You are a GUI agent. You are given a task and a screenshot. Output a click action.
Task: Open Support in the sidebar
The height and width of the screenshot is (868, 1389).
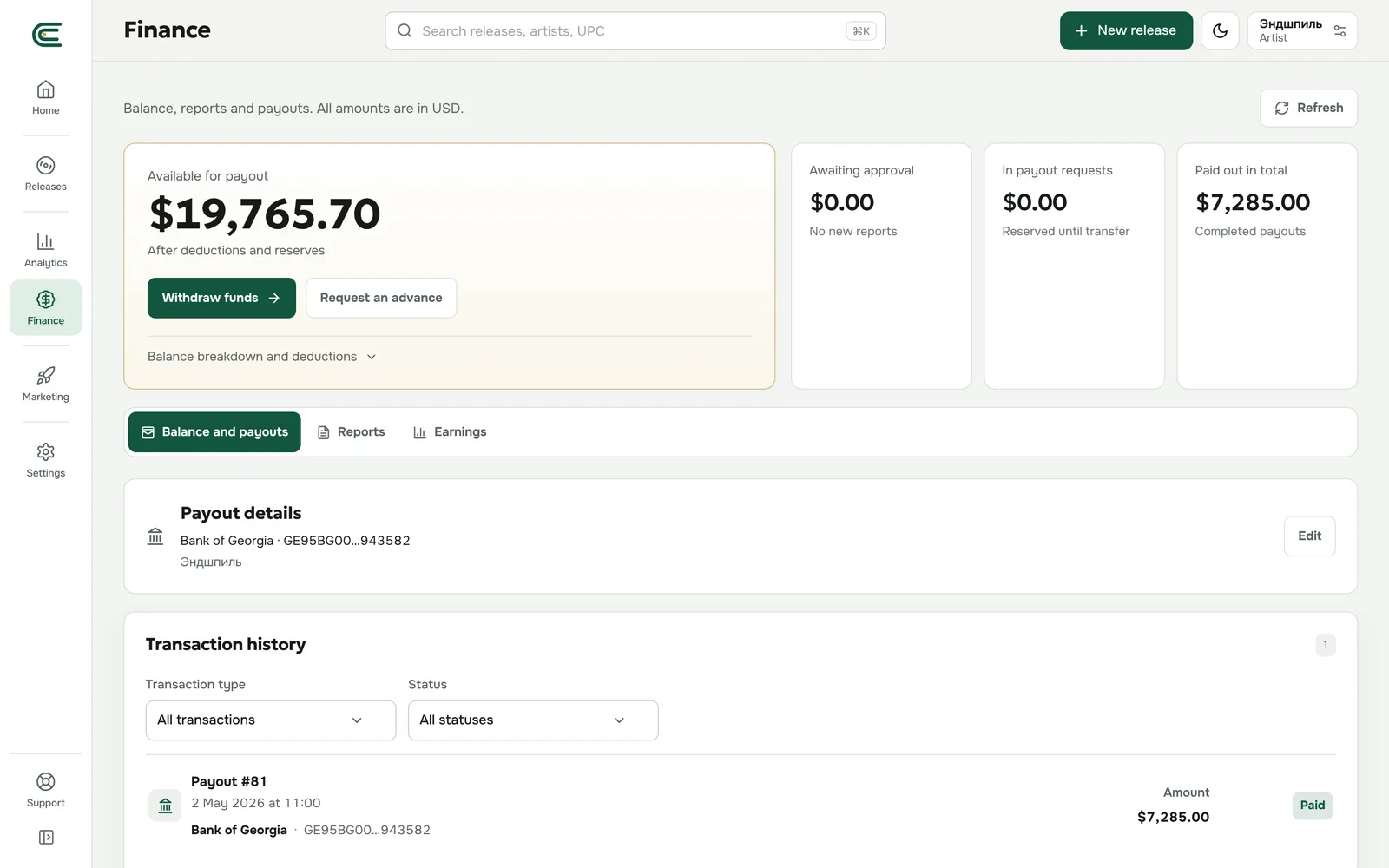point(46,790)
